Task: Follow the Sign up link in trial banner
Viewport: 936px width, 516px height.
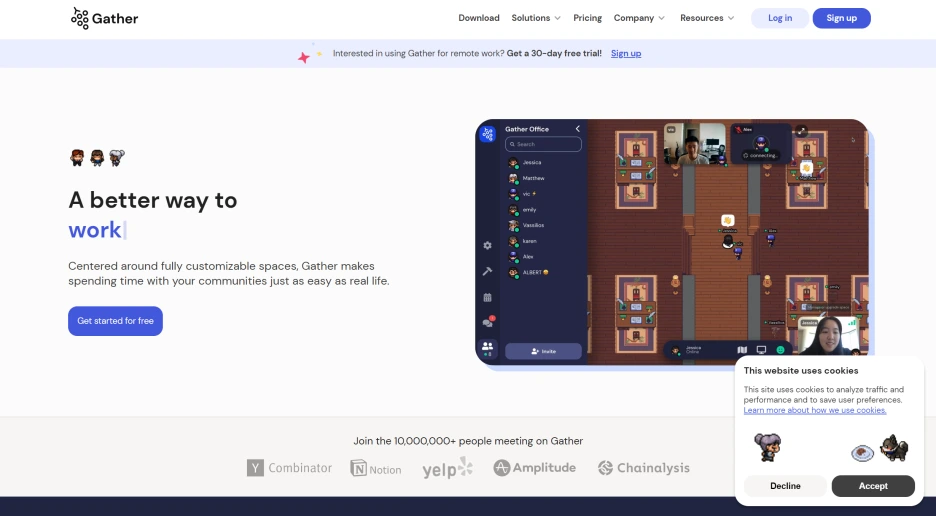Action: pyautogui.click(x=626, y=53)
